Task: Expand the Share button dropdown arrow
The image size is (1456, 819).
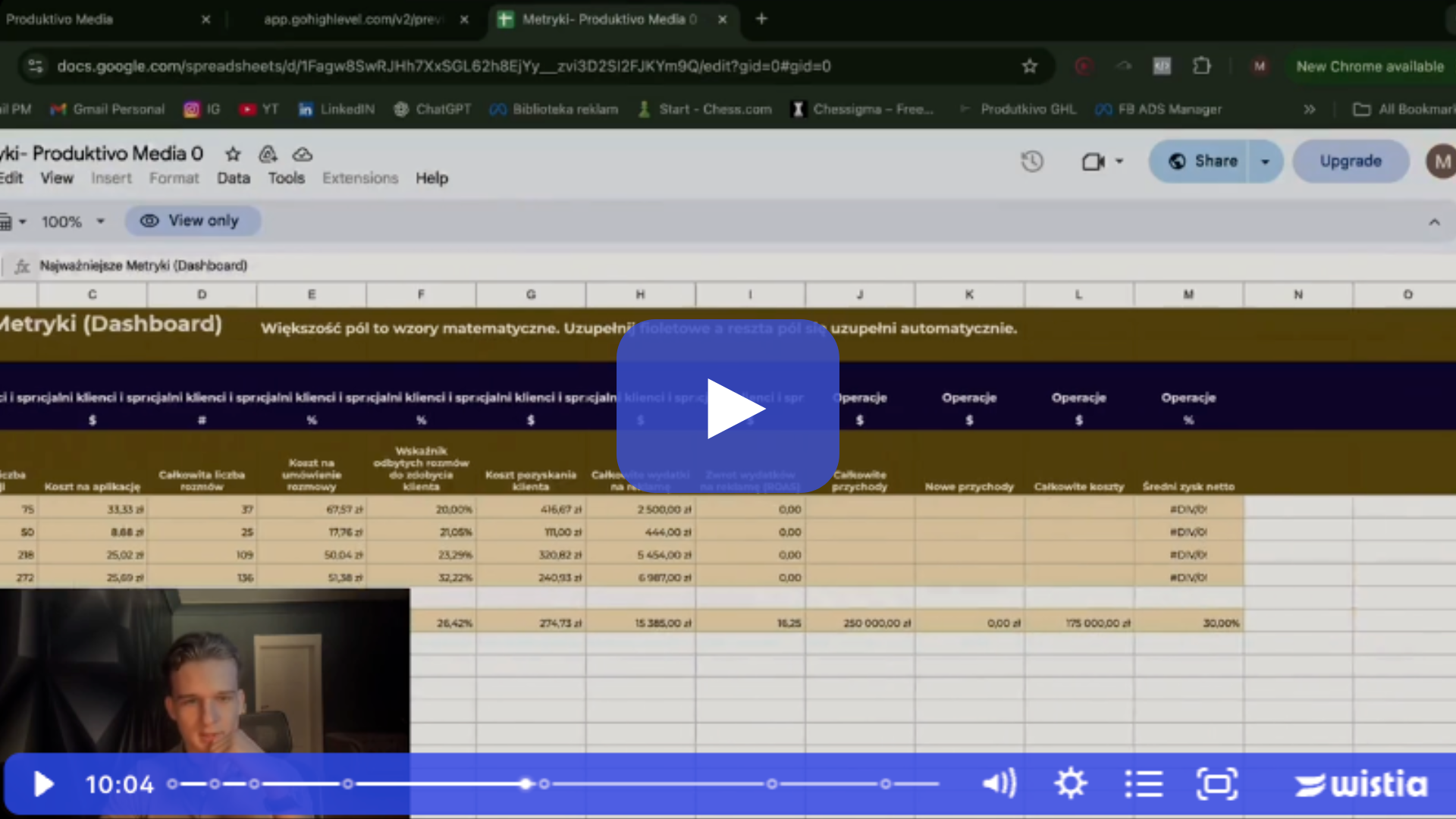Action: click(x=1265, y=161)
